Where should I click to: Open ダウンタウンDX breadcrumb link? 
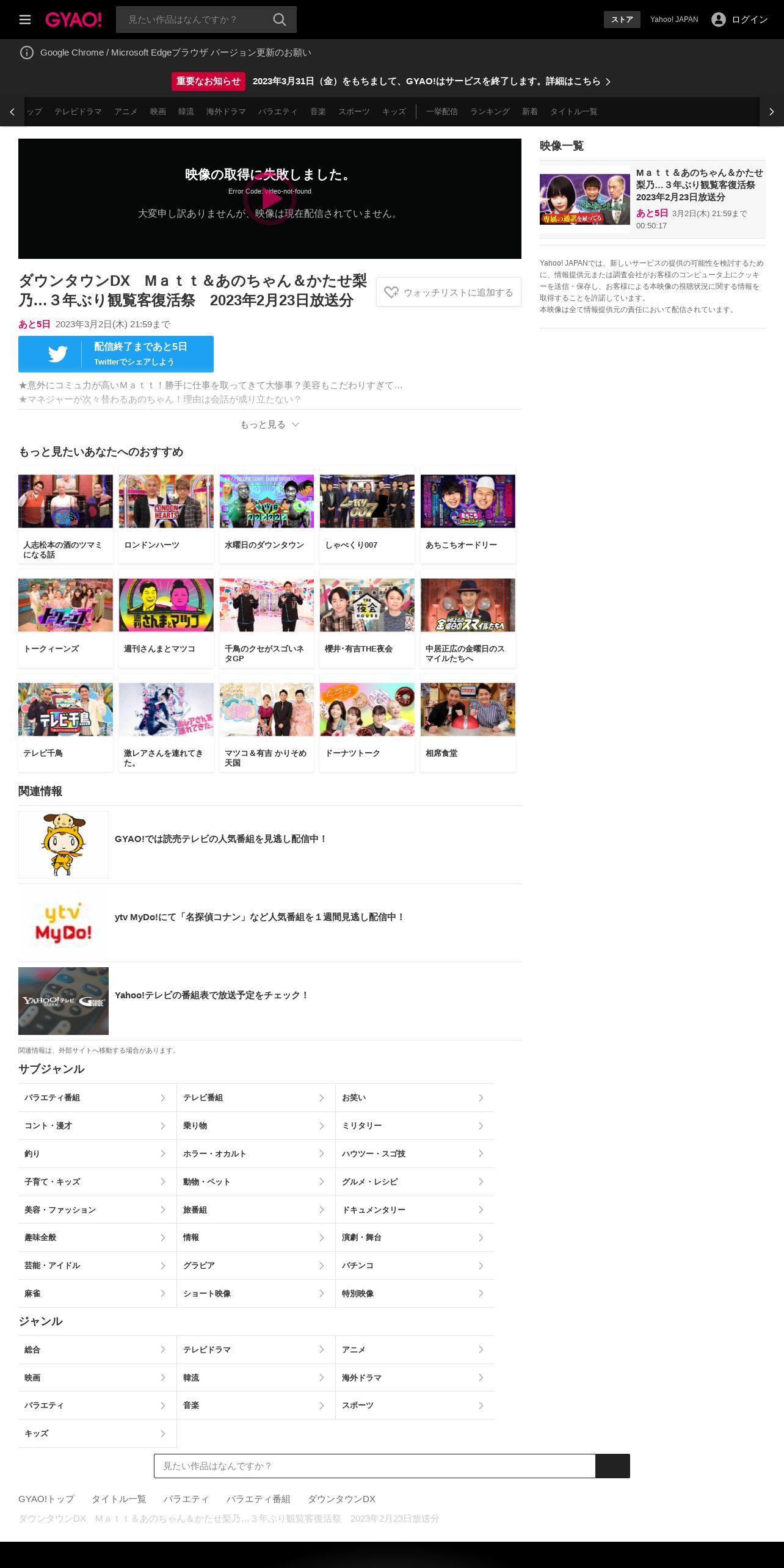pos(341,1499)
